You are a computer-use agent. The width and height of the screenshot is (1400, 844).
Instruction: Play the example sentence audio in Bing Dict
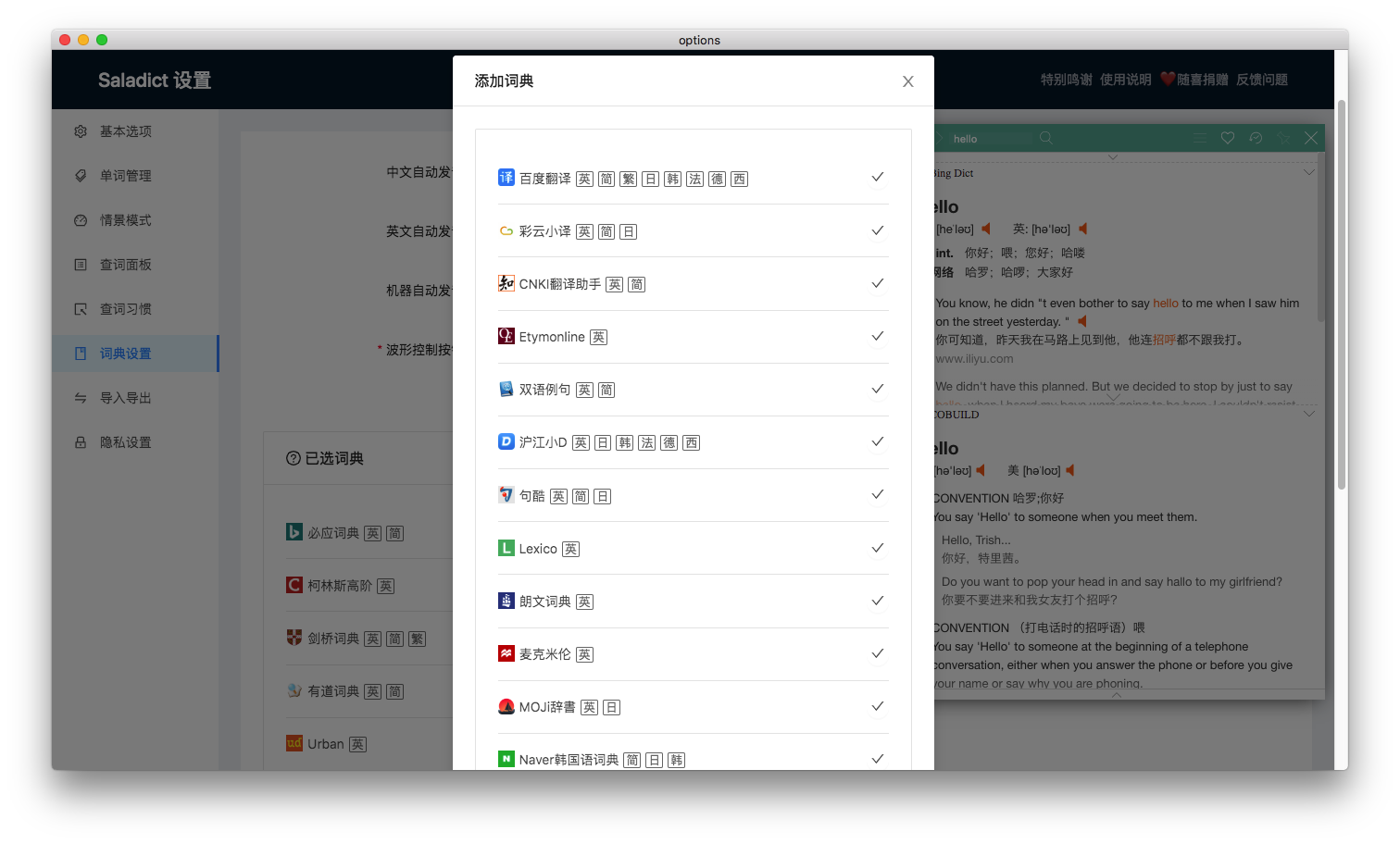point(1082,321)
